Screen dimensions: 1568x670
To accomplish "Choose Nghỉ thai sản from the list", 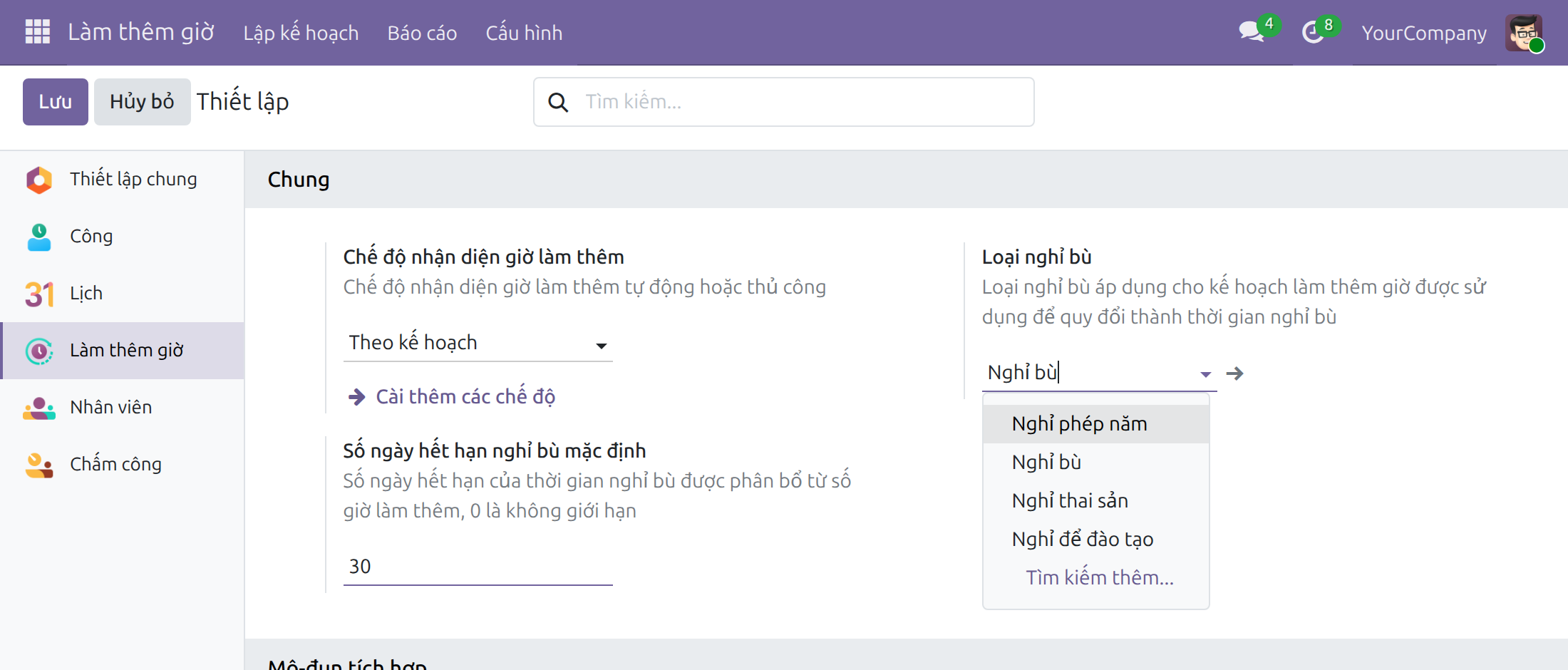I will pos(1096,501).
